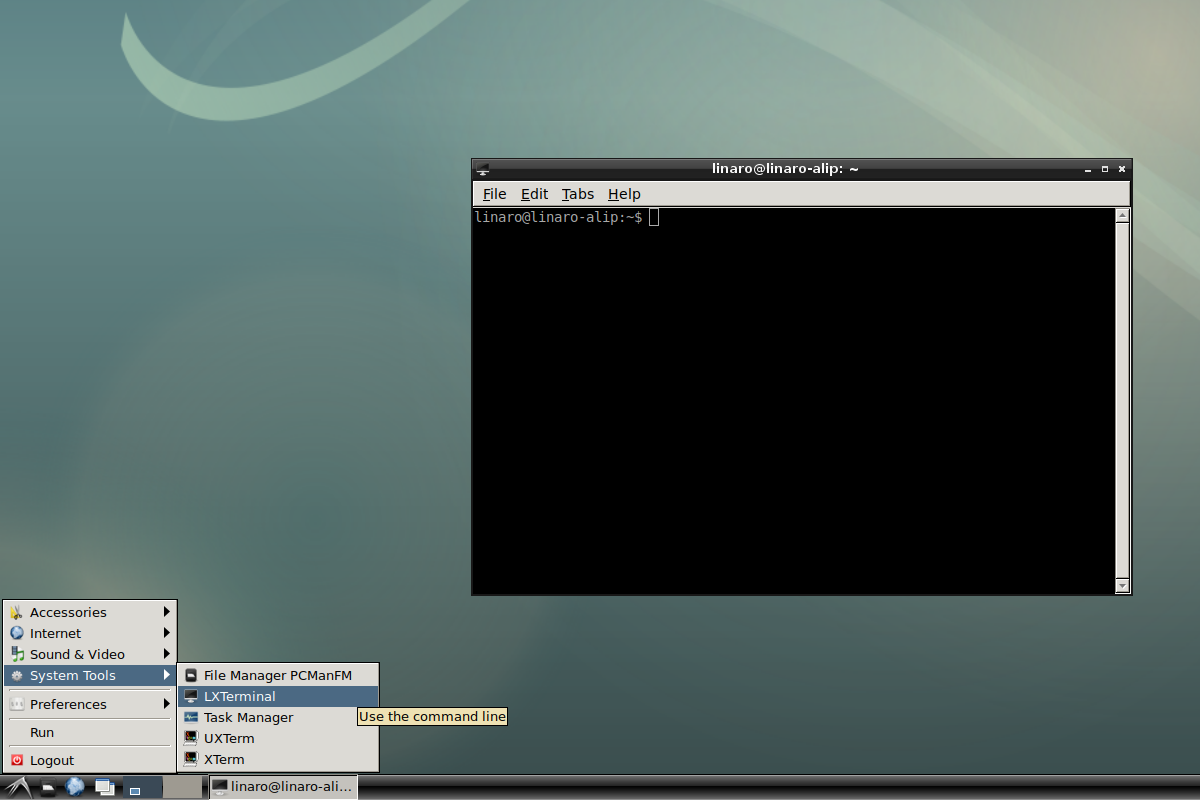Expand the Internet submenu arrow

pos(167,633)
